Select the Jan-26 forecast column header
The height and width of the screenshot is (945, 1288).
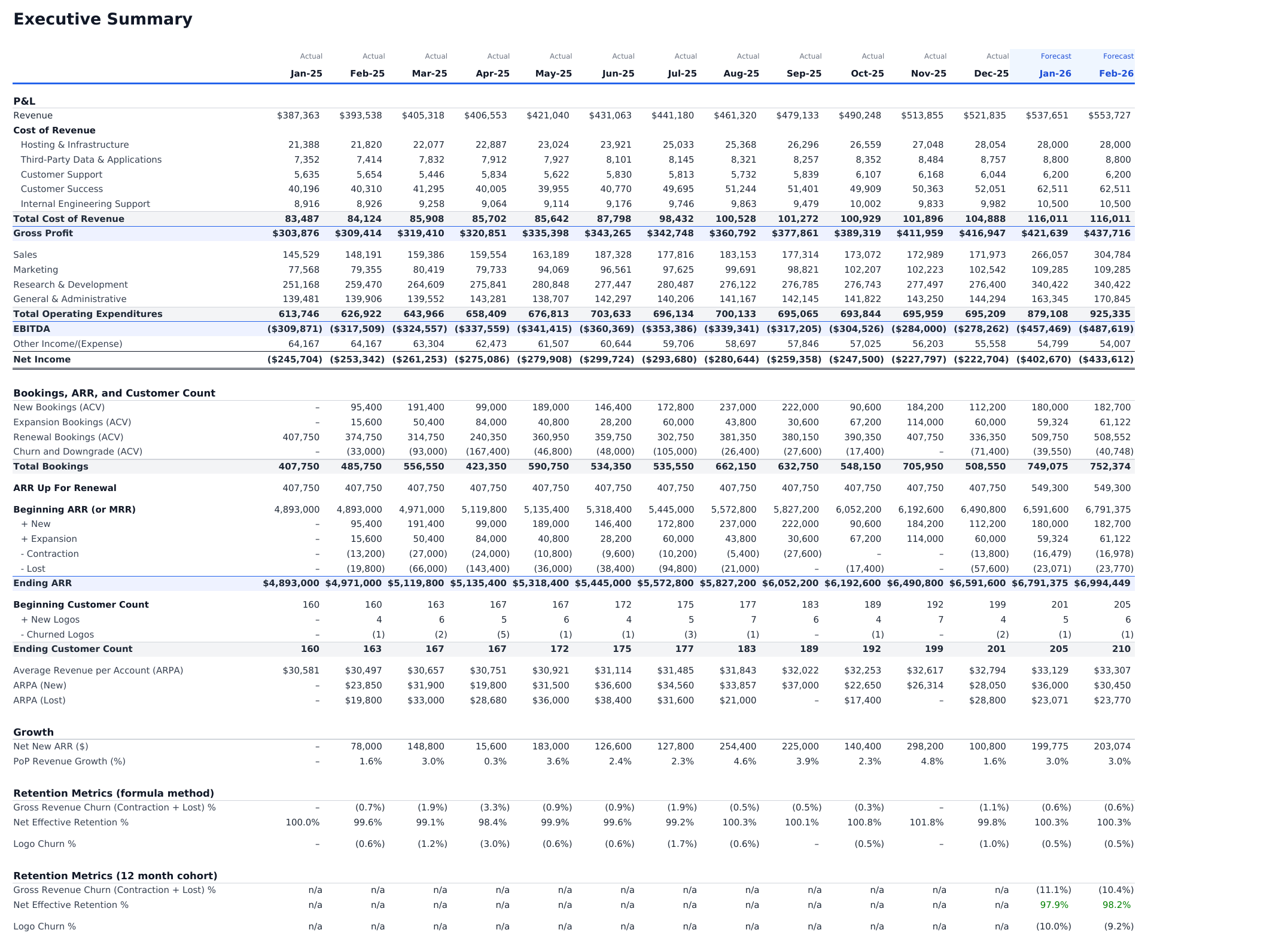coord(1055,74)
